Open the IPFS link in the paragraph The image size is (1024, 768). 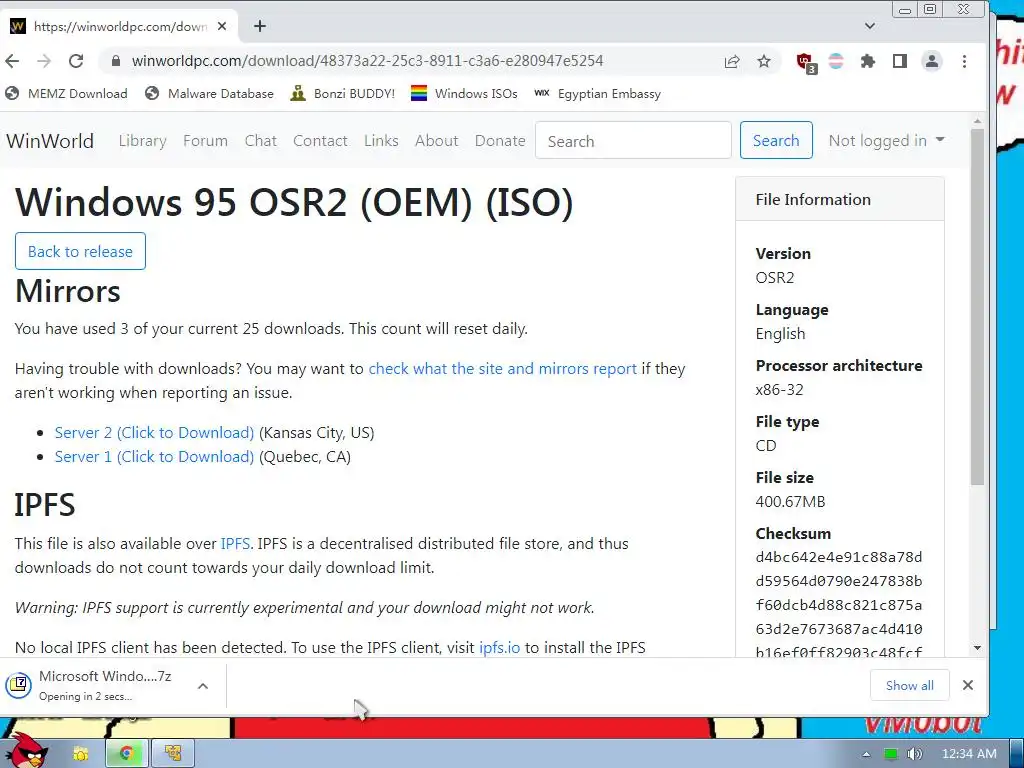coord(235,543)
